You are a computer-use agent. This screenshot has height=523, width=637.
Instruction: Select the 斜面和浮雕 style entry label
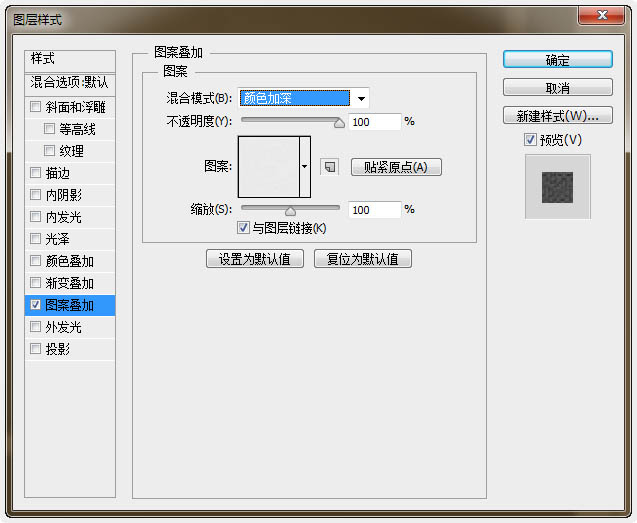click(75, 107)
